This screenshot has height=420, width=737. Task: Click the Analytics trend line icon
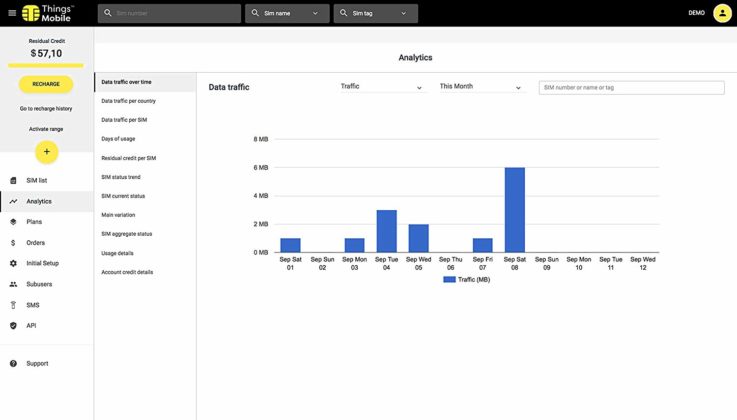click(13, 201)
